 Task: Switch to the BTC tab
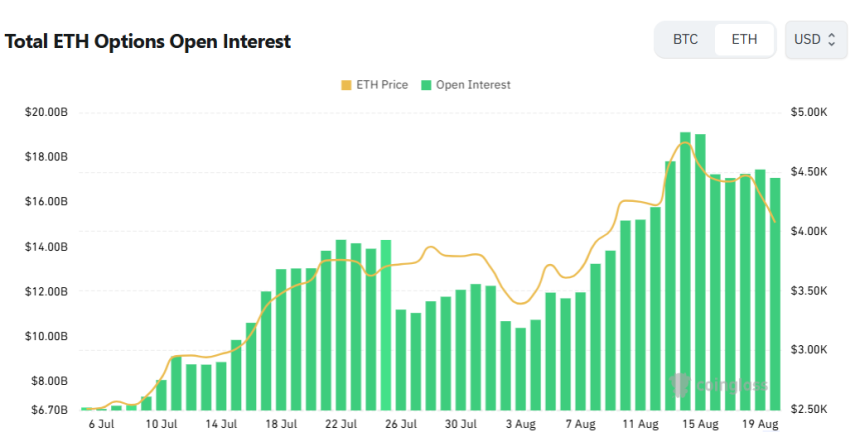[x=685, y=40]
